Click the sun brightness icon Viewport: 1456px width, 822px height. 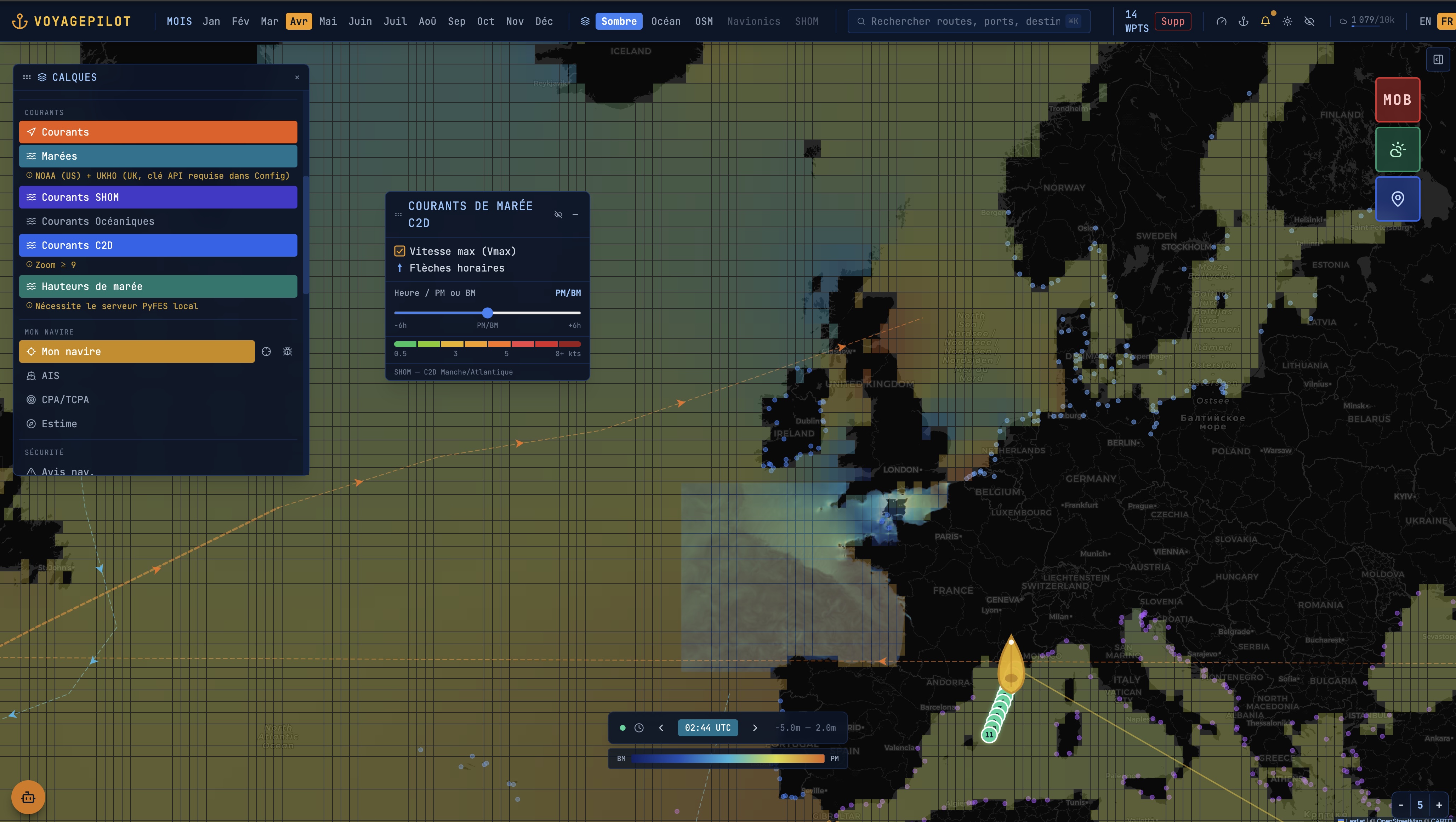[1287, 22]
